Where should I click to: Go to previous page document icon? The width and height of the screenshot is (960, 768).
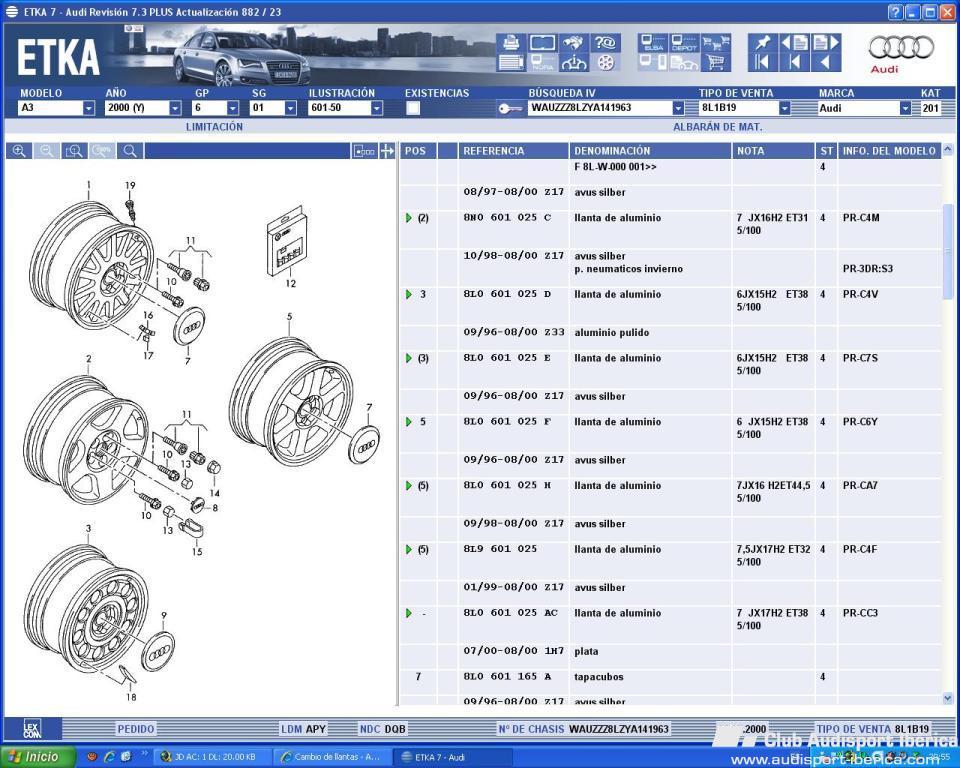pyautogui.click(x=794, y=42)
